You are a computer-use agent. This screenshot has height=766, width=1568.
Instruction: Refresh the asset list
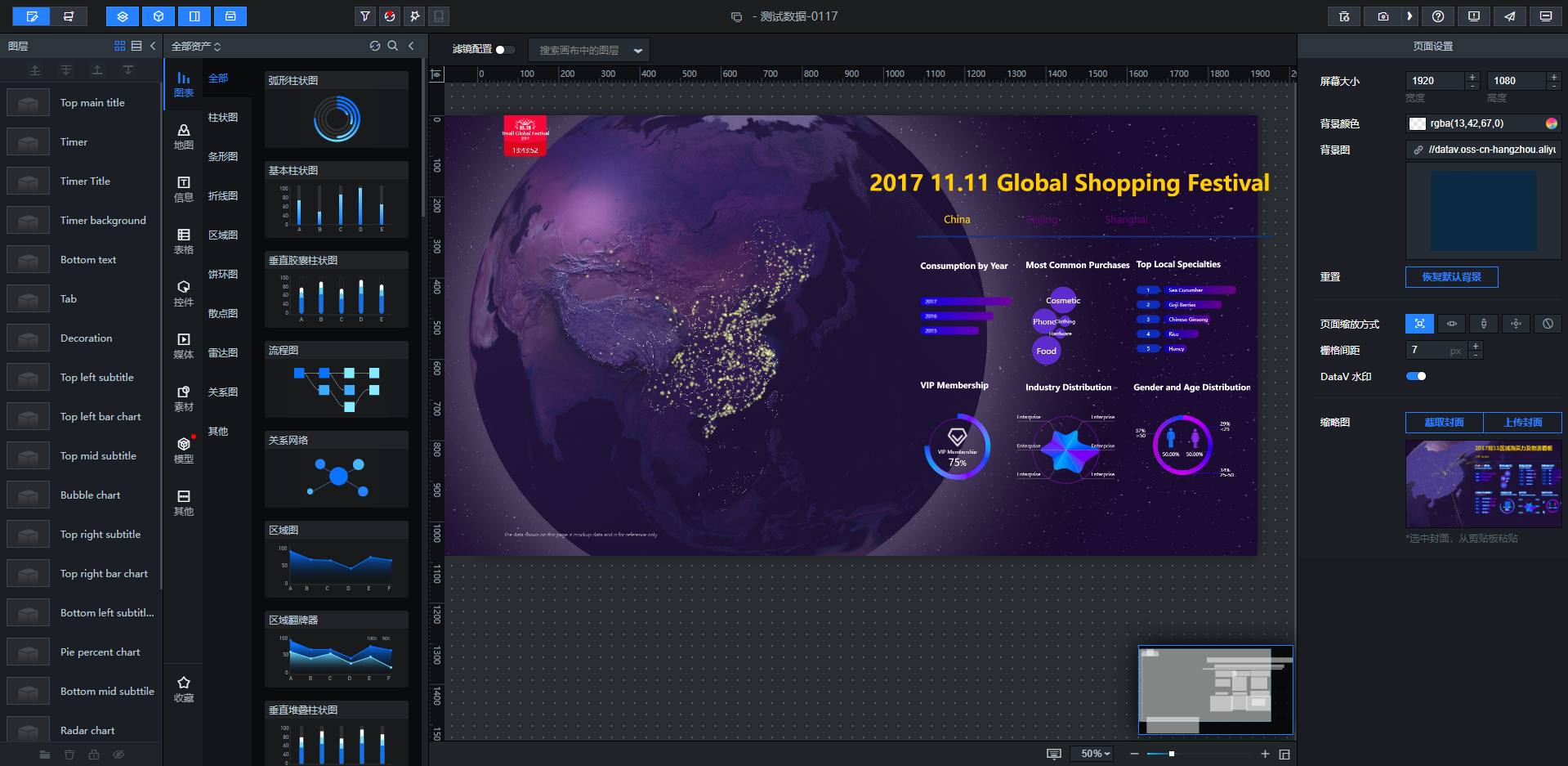375,46
